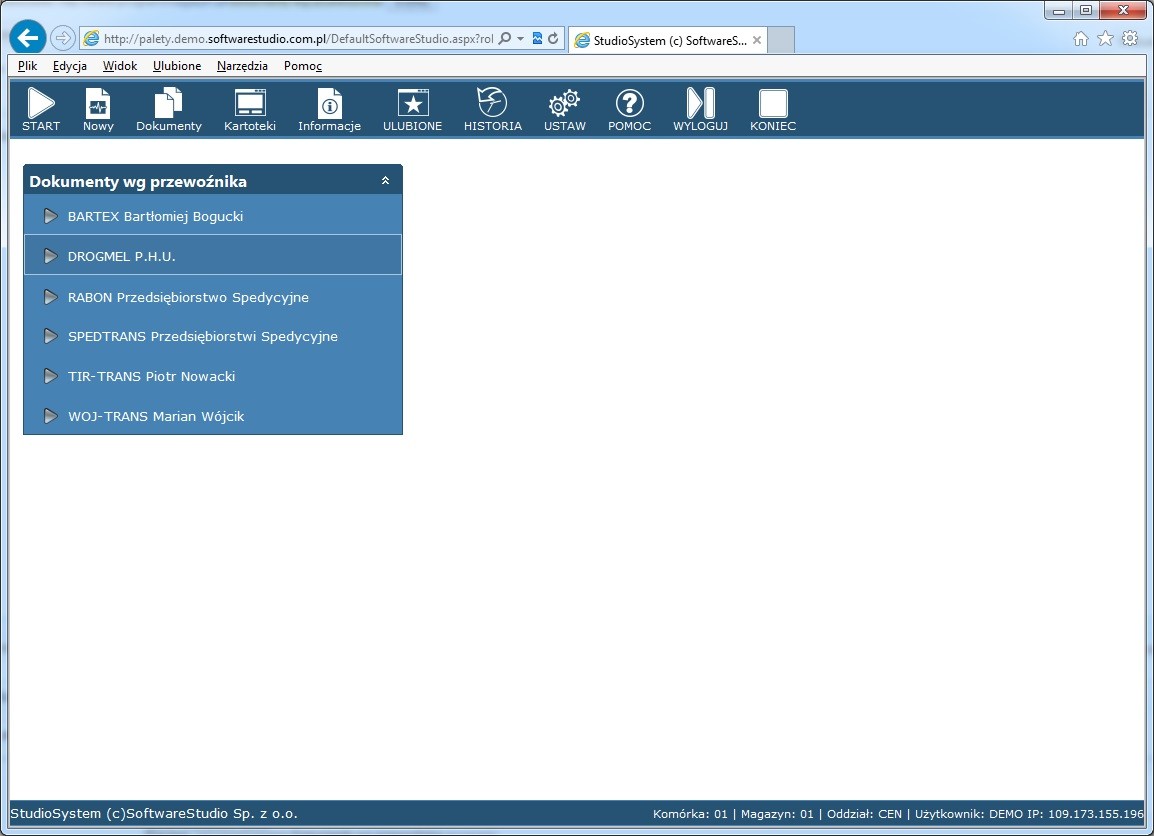Open the POMOC question mark icon
Viewport: 1154px width, 836px height.
[629, 103]
